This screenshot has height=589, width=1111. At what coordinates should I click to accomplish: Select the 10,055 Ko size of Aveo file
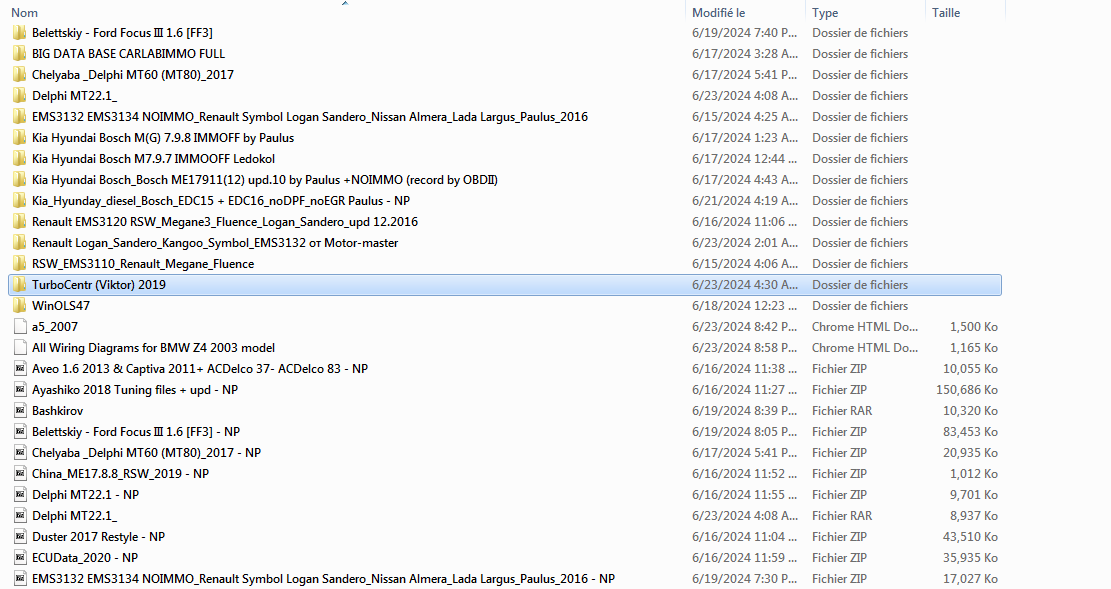[970, 369]
